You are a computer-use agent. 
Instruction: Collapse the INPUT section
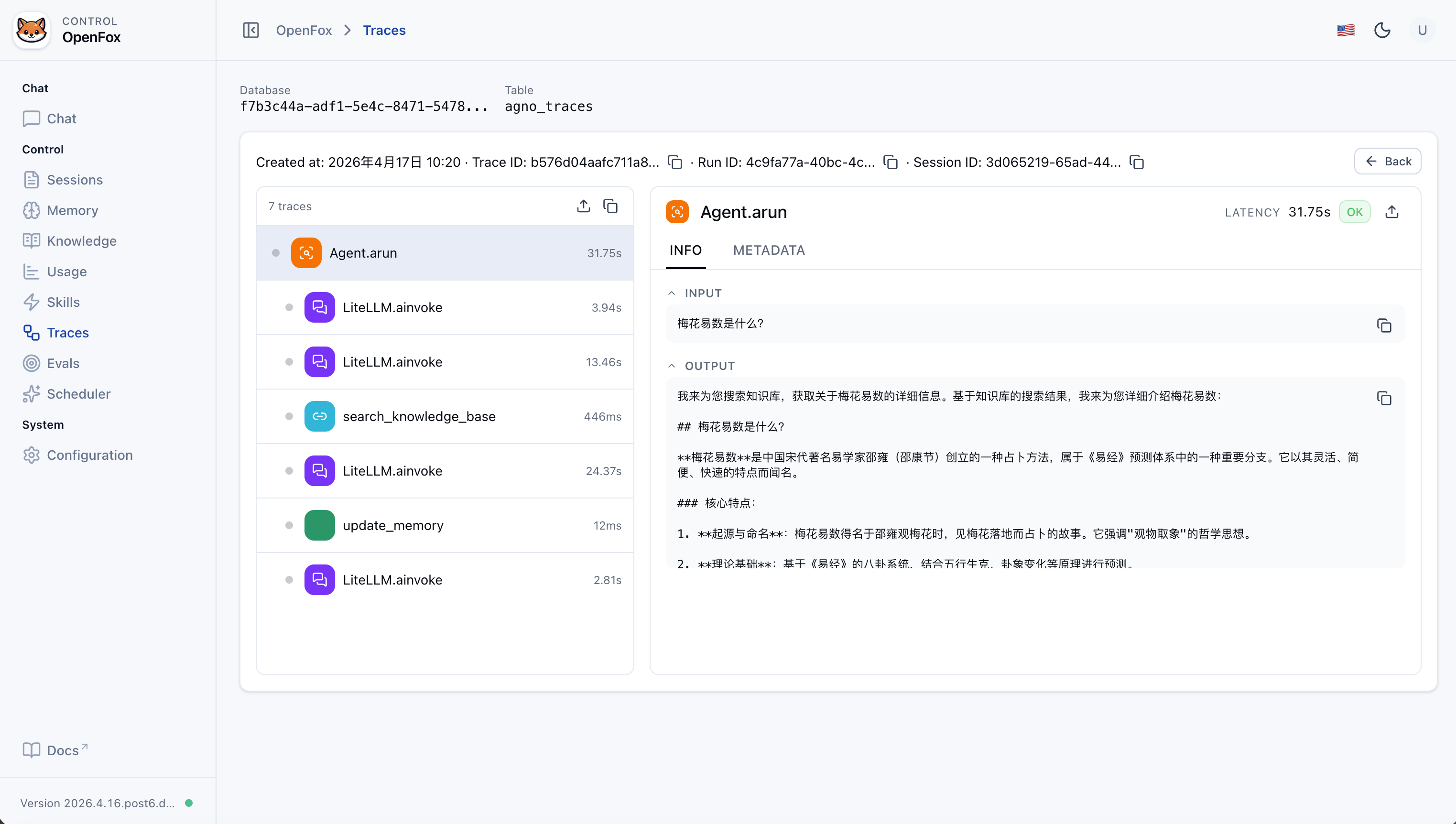(x=672, y=293)
